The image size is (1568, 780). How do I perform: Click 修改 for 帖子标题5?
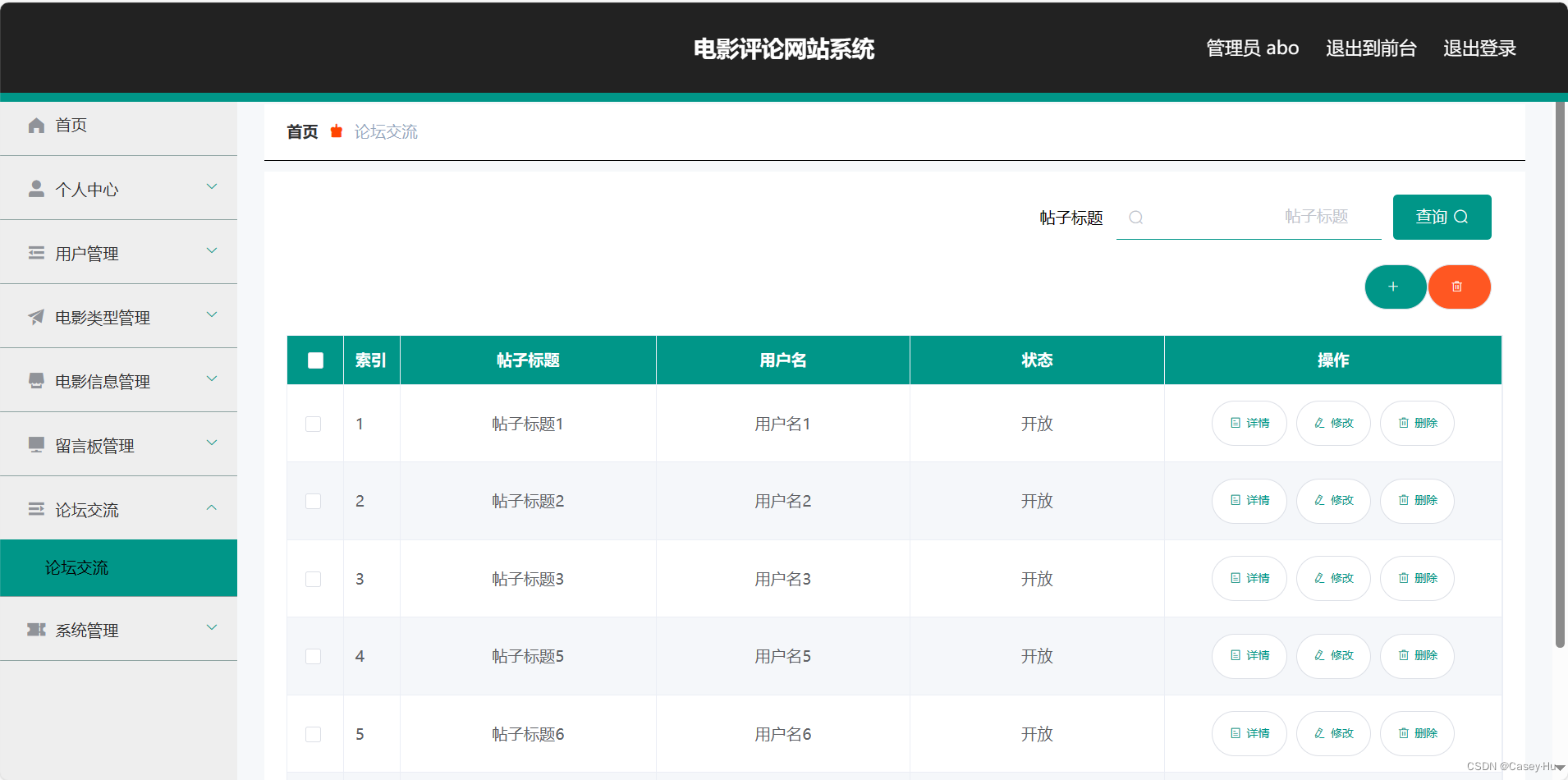(1333, 656)
